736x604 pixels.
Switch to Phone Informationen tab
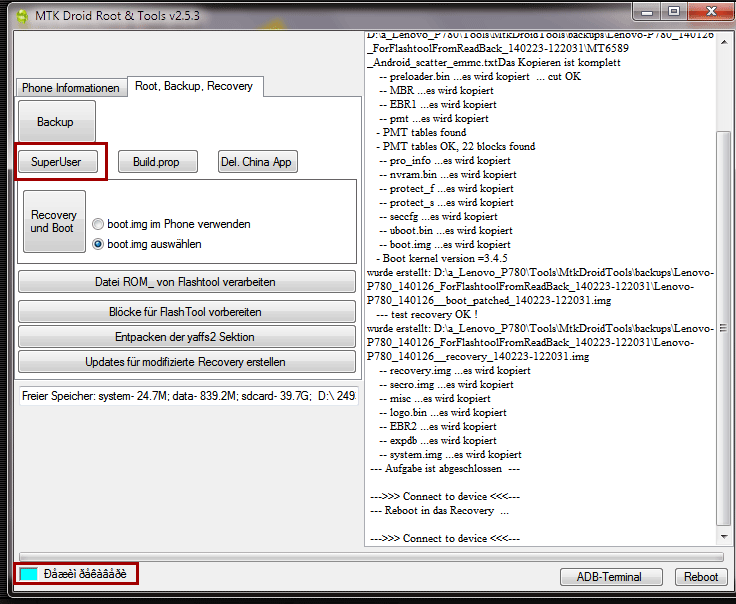[71, 88]
